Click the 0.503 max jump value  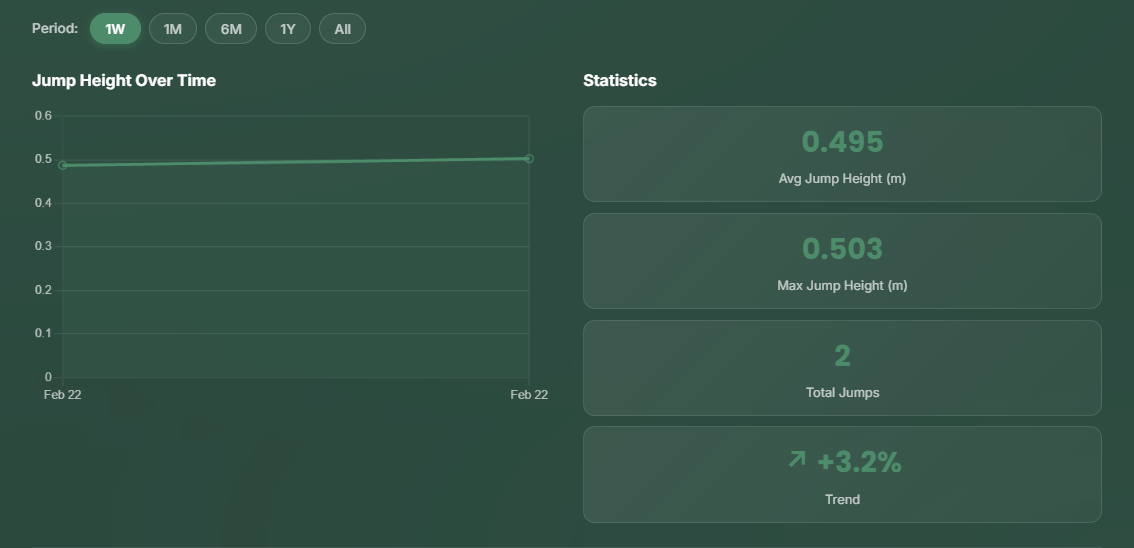point(842,249)
